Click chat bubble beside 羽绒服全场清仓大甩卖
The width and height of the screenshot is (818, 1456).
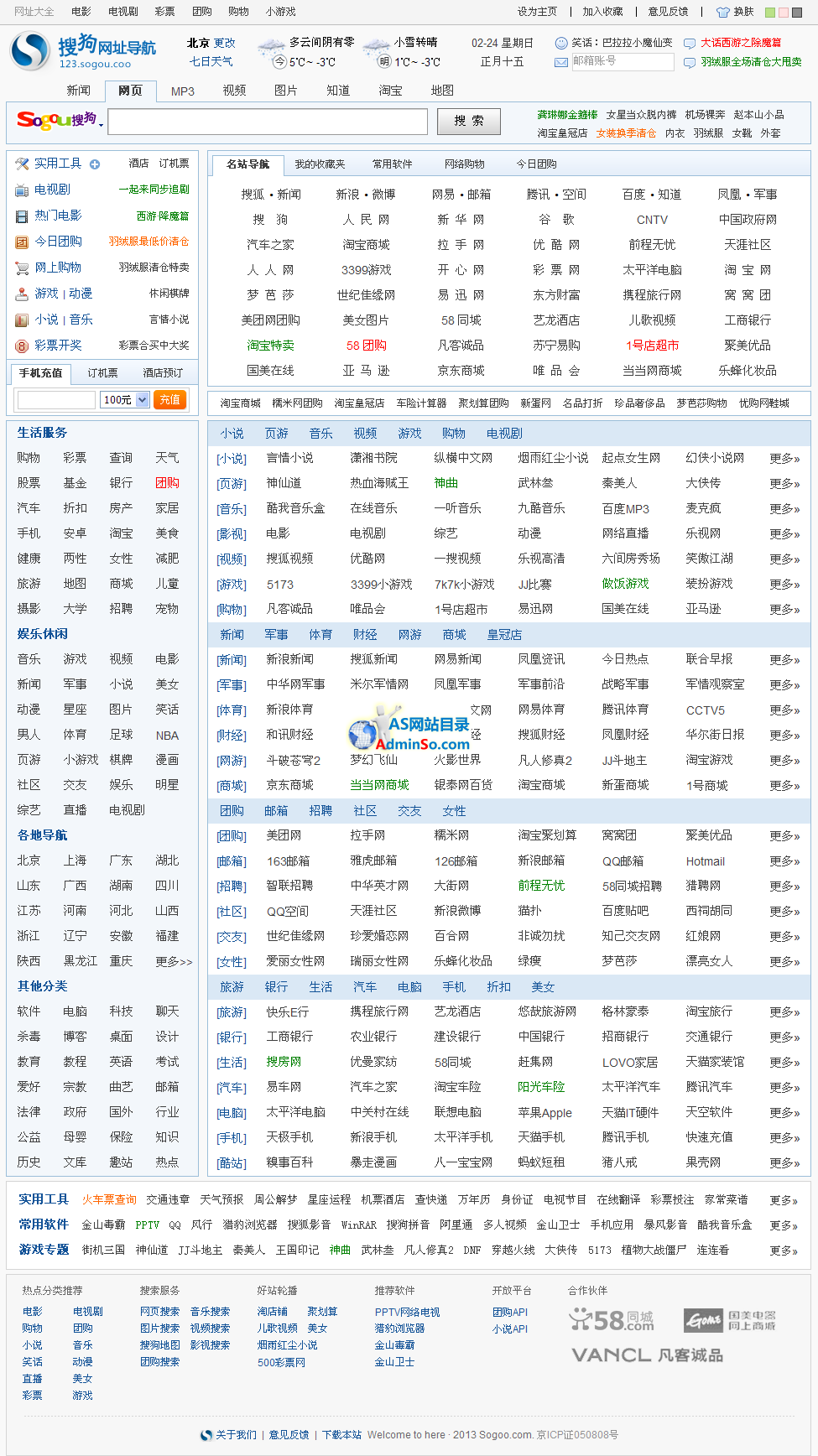[x=690, y=62]
